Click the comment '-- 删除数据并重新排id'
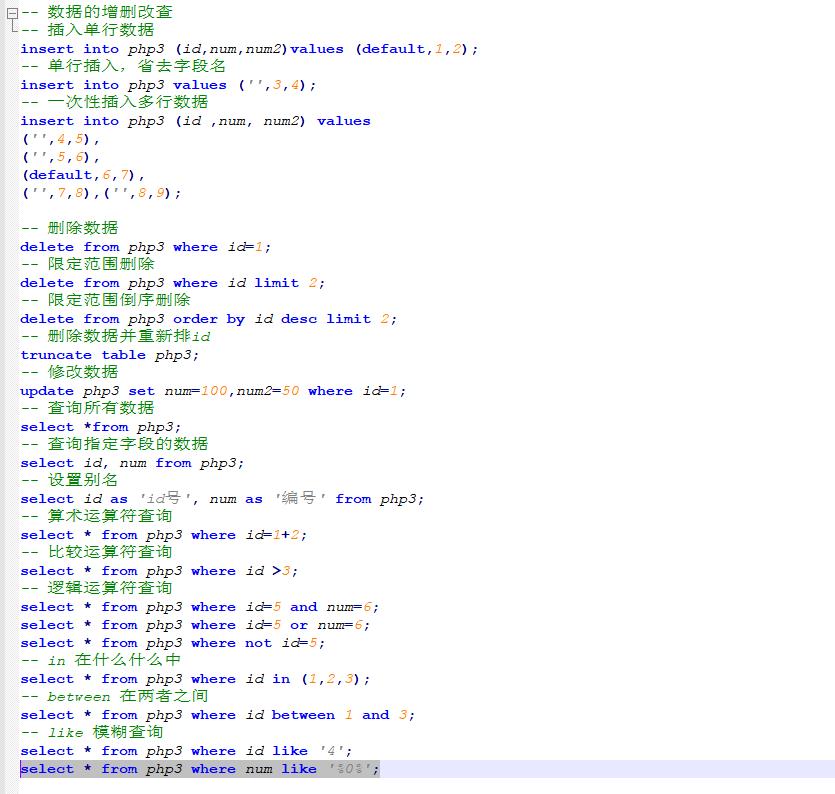The height and width of the screenshot is (794, 835). click(x=116, y=336)
